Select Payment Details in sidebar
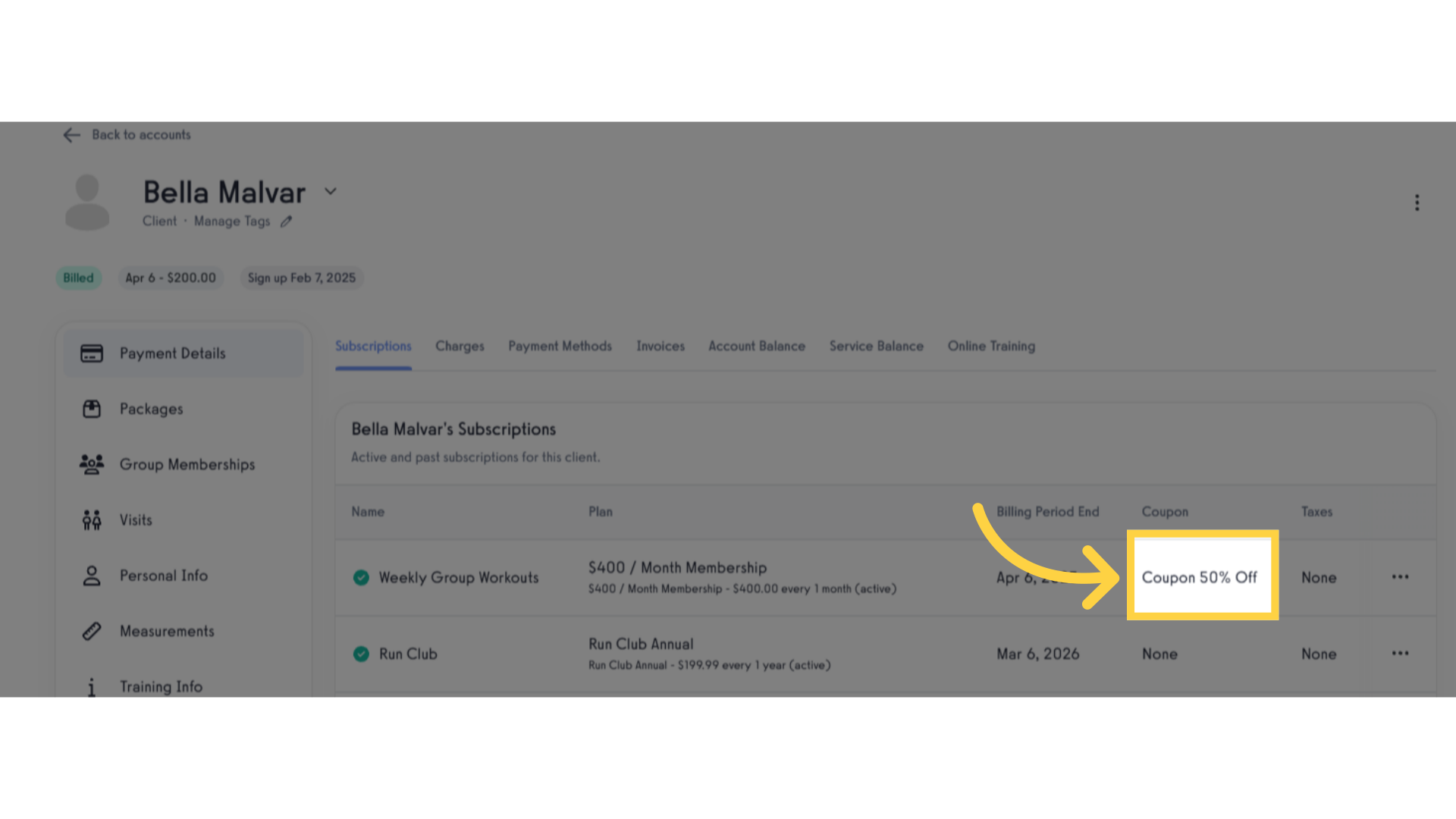Screen dimensions: 1456x819 click(x=184, y=353)
